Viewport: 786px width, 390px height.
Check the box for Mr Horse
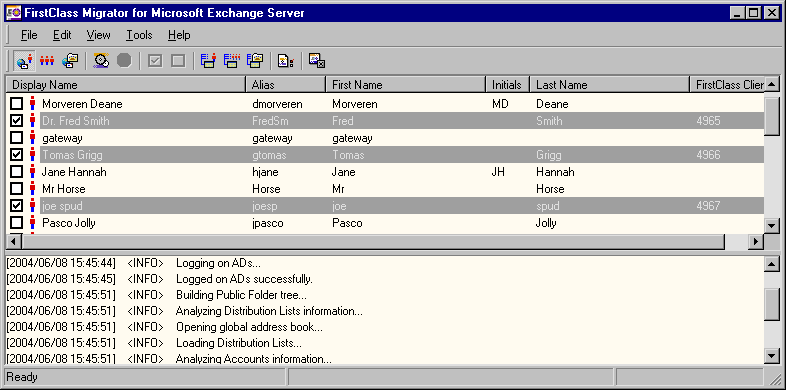point(17,189)
